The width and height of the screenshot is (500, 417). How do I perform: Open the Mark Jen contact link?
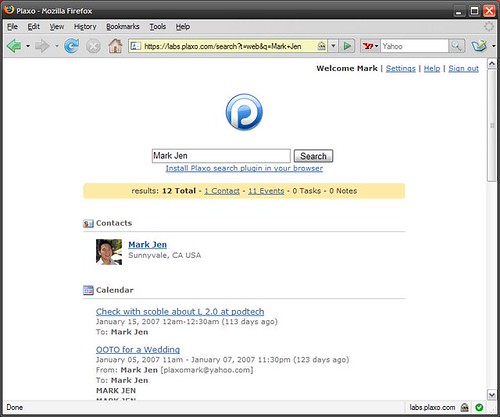click(x=147, y=245)
